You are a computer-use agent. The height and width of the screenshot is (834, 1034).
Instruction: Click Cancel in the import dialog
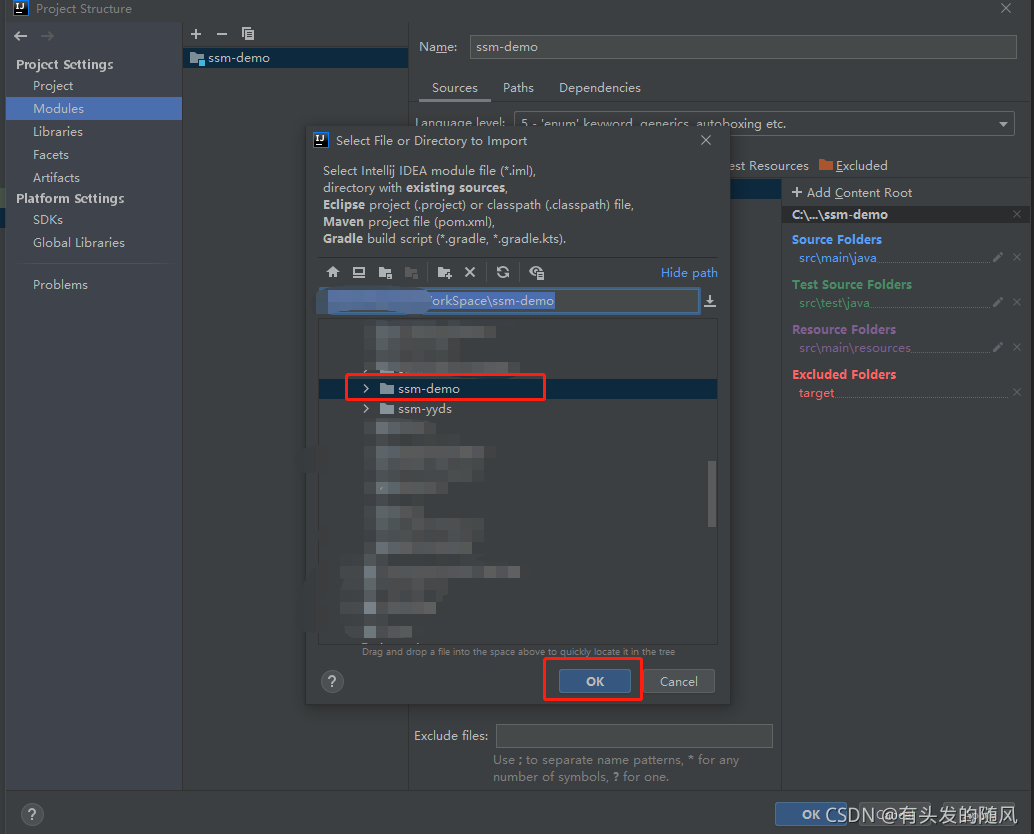pyautogui.click(x=679, y=682)
